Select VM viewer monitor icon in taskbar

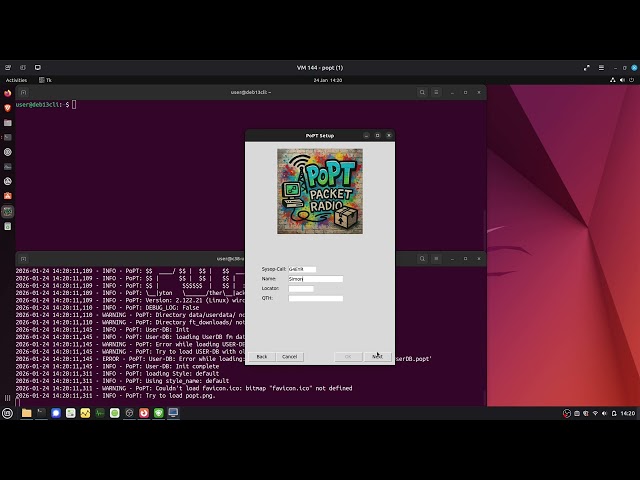(173, 413)
